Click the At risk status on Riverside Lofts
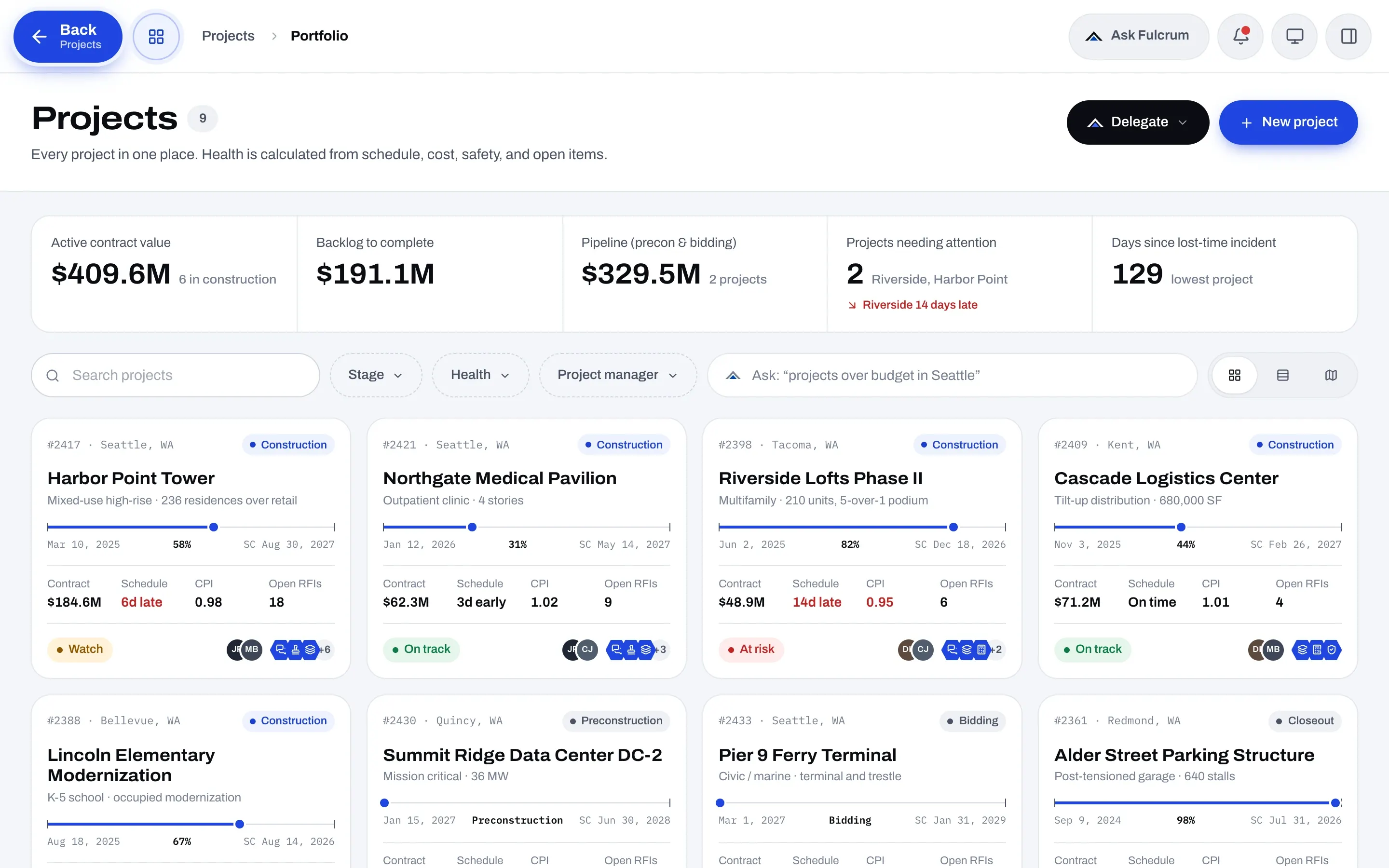The height and width of the screenshot is (868, 1389). tap(751, 649)
